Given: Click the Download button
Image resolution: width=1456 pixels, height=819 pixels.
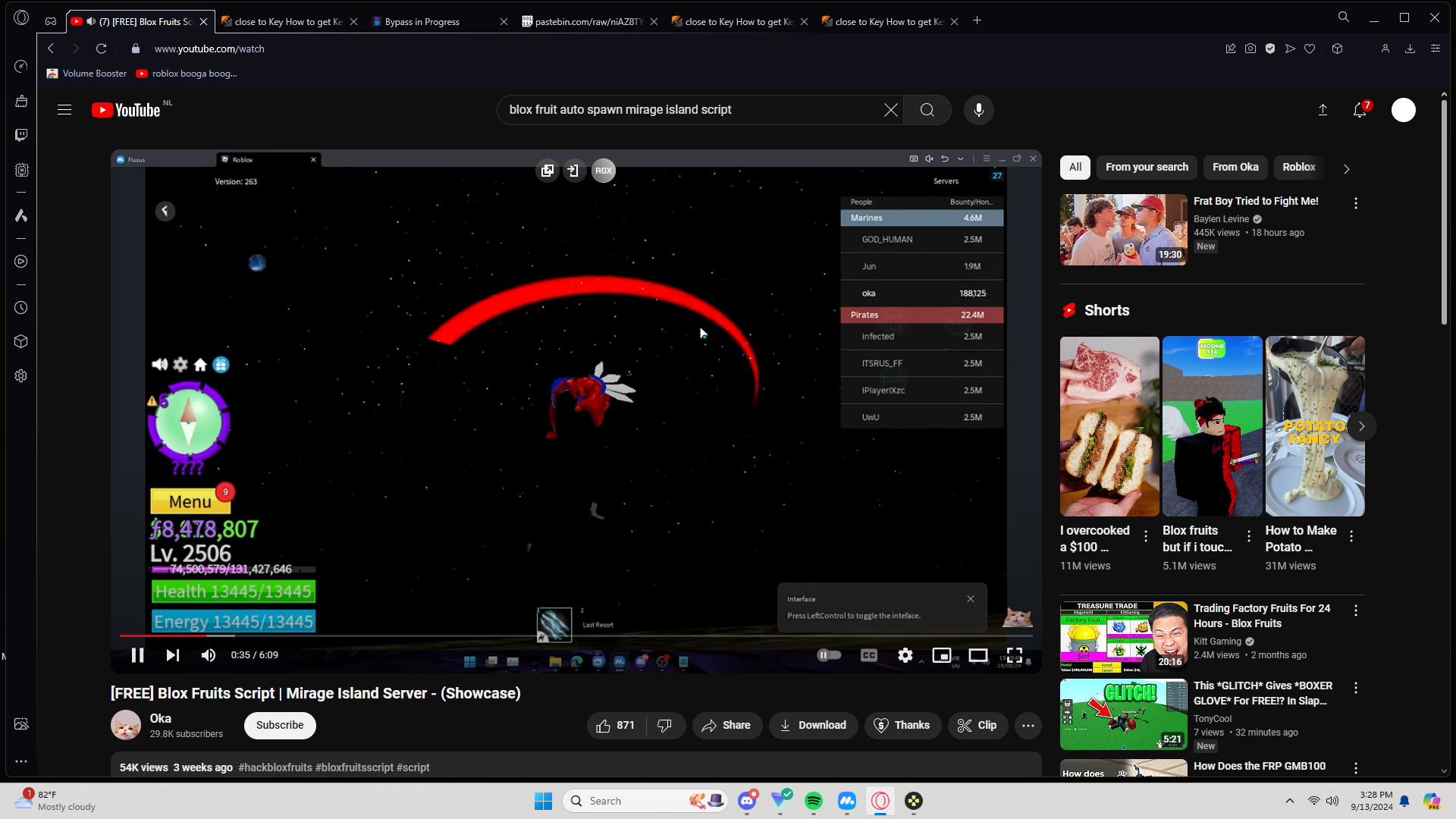Looking at the screenshot, I should [x=813, y=726].
